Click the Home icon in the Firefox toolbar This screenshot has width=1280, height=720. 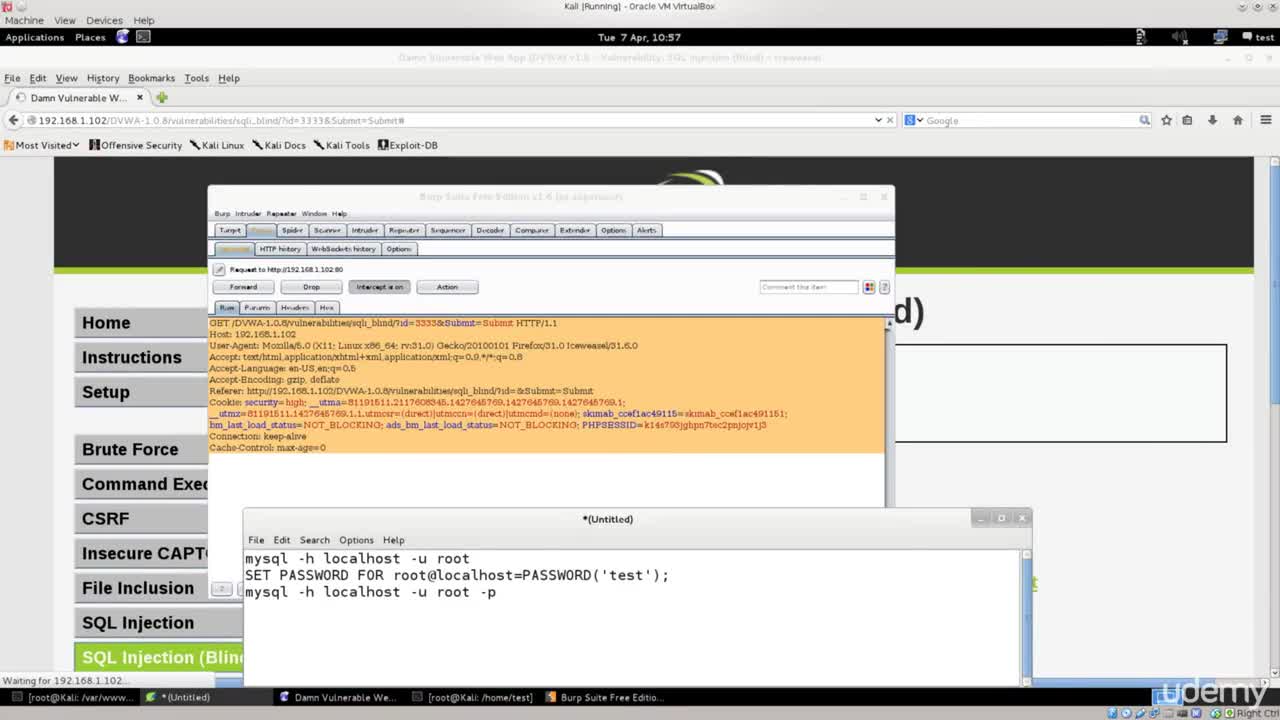(x=1238, y=120)
